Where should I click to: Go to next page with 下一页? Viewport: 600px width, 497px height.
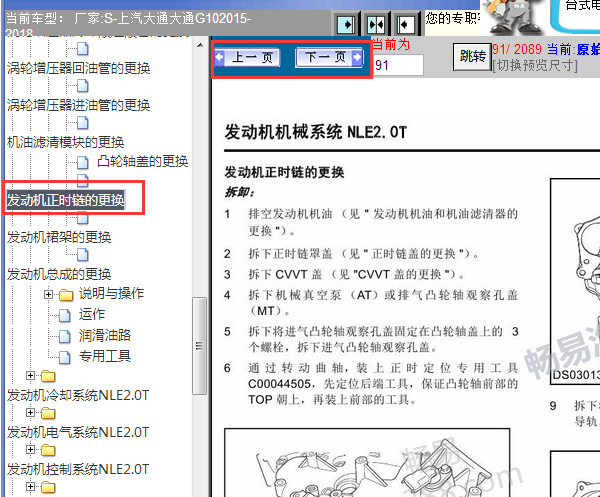329,58
